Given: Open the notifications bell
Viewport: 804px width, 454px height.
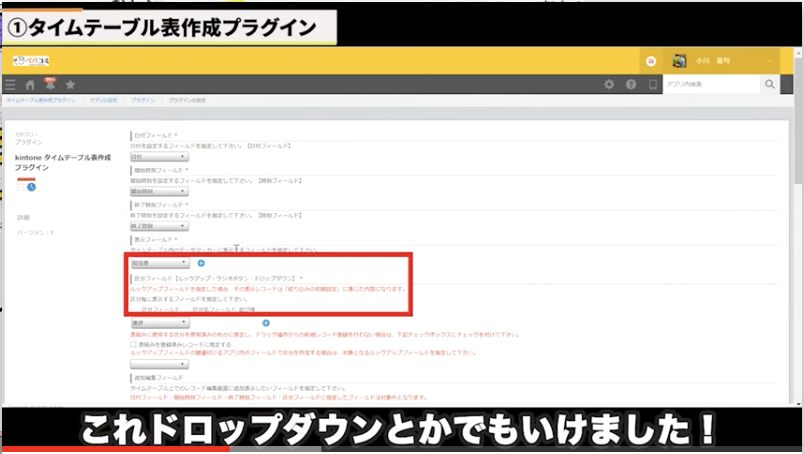Looking at the screenshot, I should [x=49, y=84].
